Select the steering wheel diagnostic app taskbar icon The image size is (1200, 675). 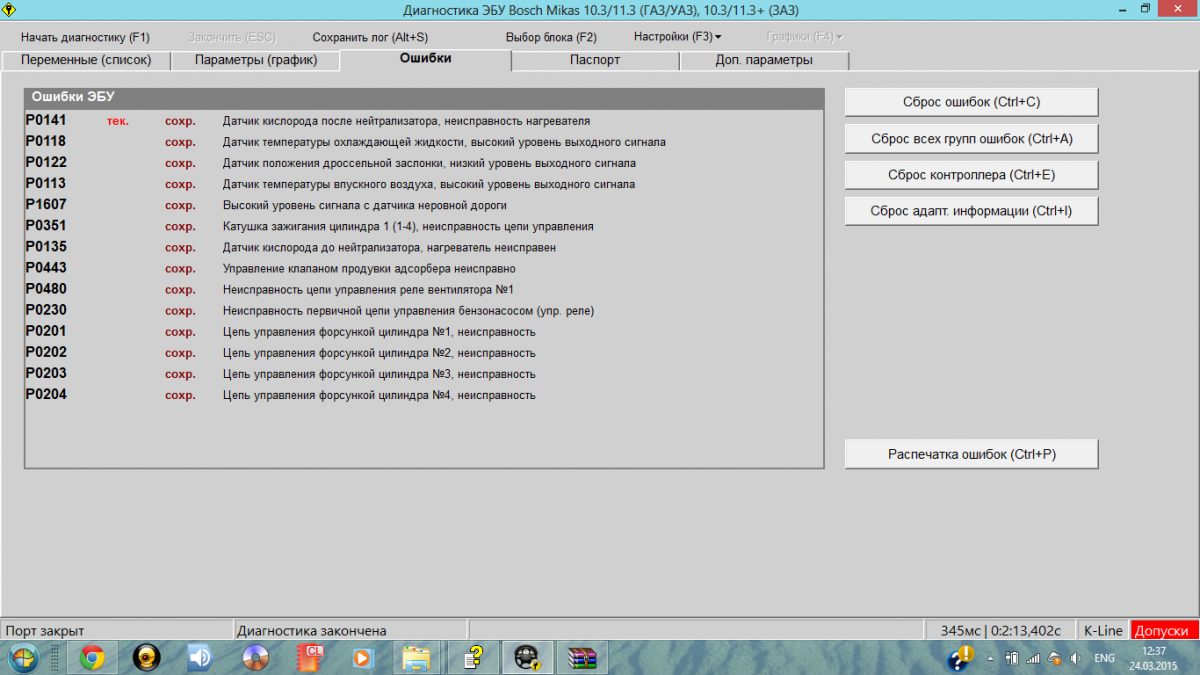[x=527, y=657]
